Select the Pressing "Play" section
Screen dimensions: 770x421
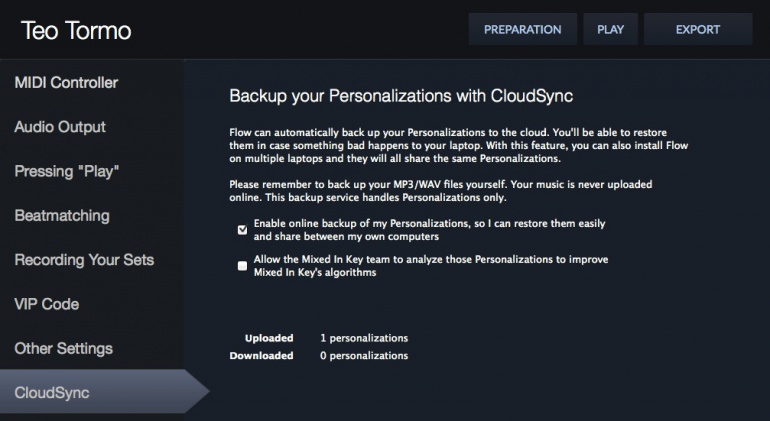(67, 171)
